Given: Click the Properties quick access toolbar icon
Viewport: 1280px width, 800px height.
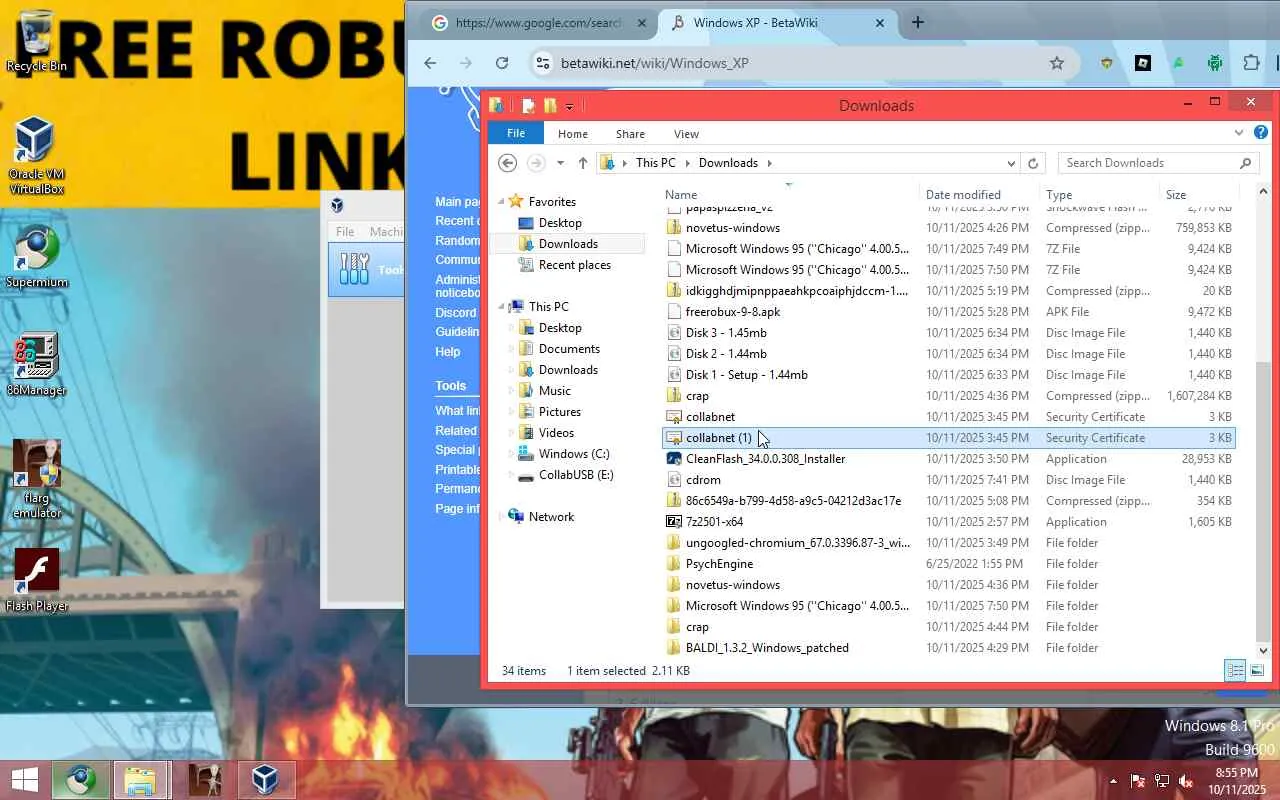Looking at the screenshot, I should pyautogui.click(x=529, y=106).
